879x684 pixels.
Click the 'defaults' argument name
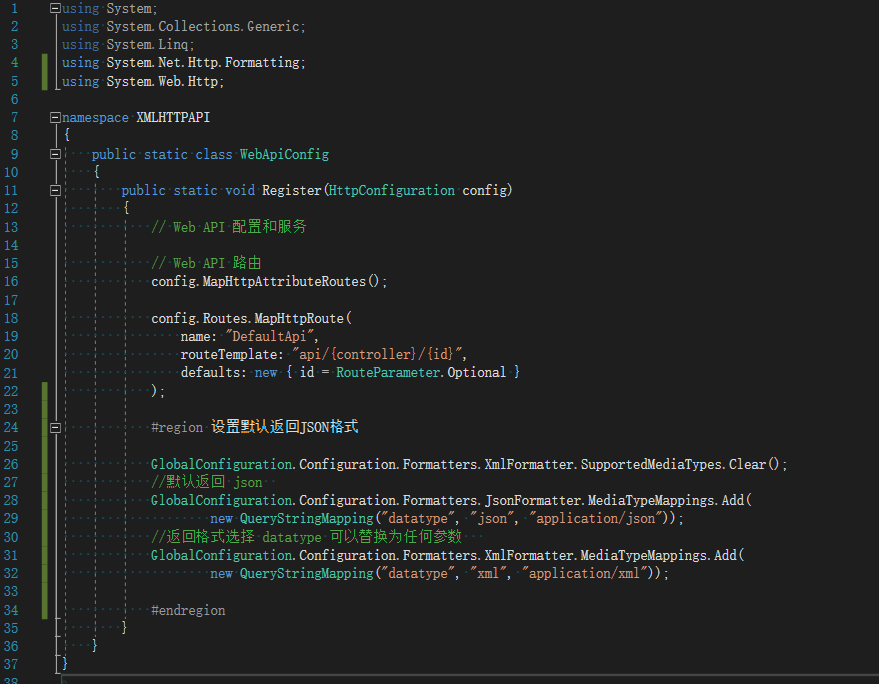click(x=210, y=372)
